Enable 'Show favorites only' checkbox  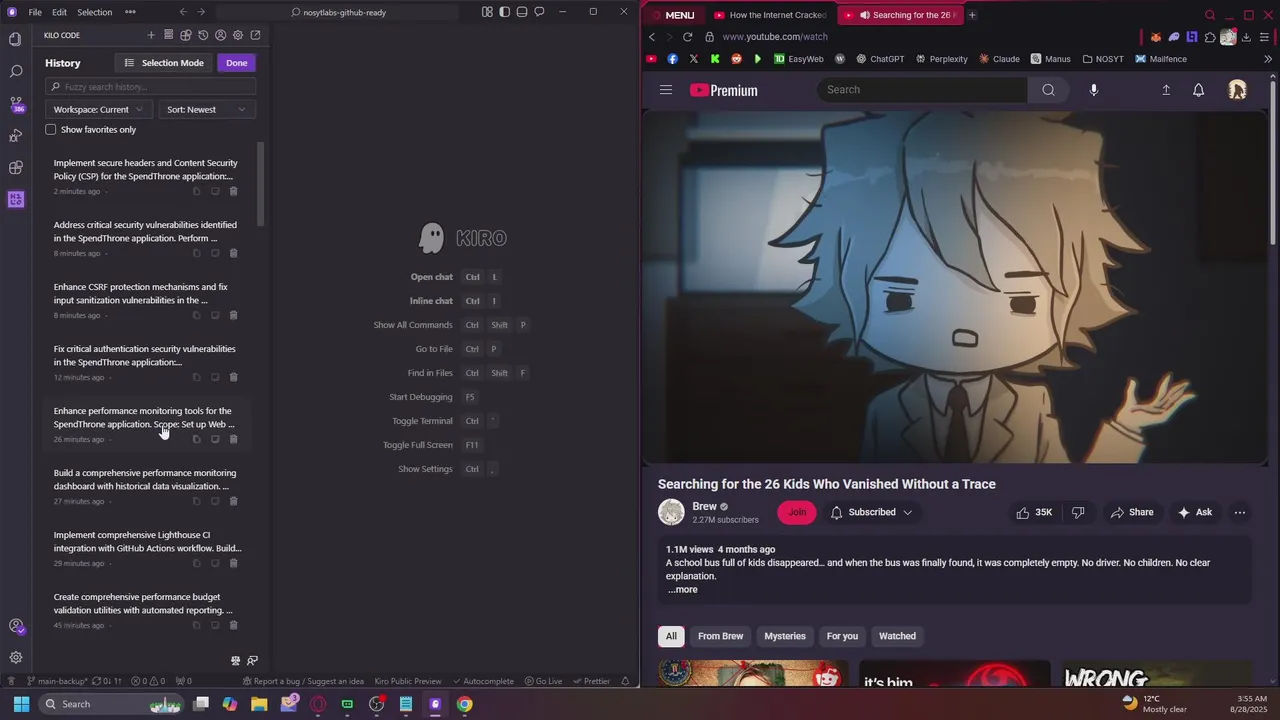coord(51,129)
